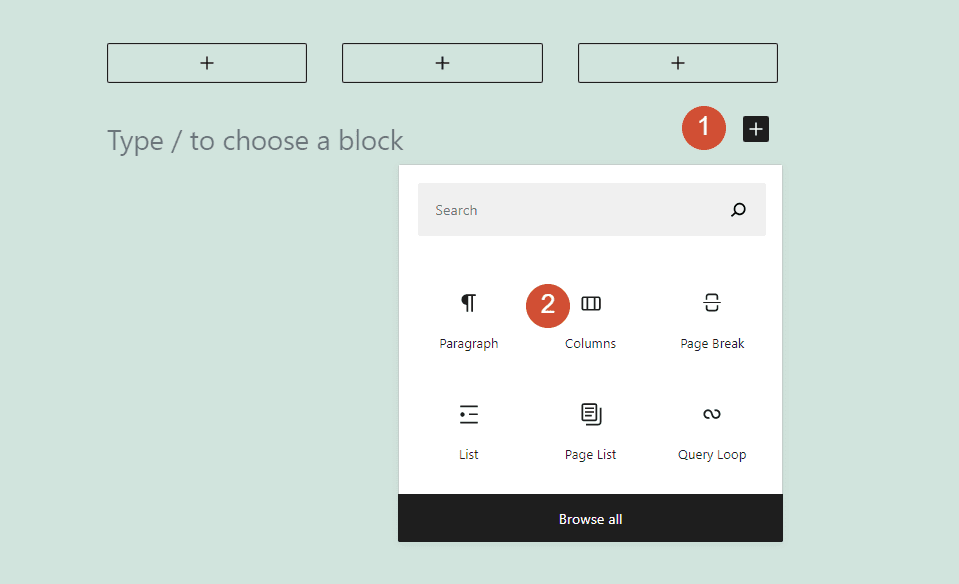The image size is (959, 584).
Task: Select the Paragraph pilcrow icon
Action: [468, 303]
